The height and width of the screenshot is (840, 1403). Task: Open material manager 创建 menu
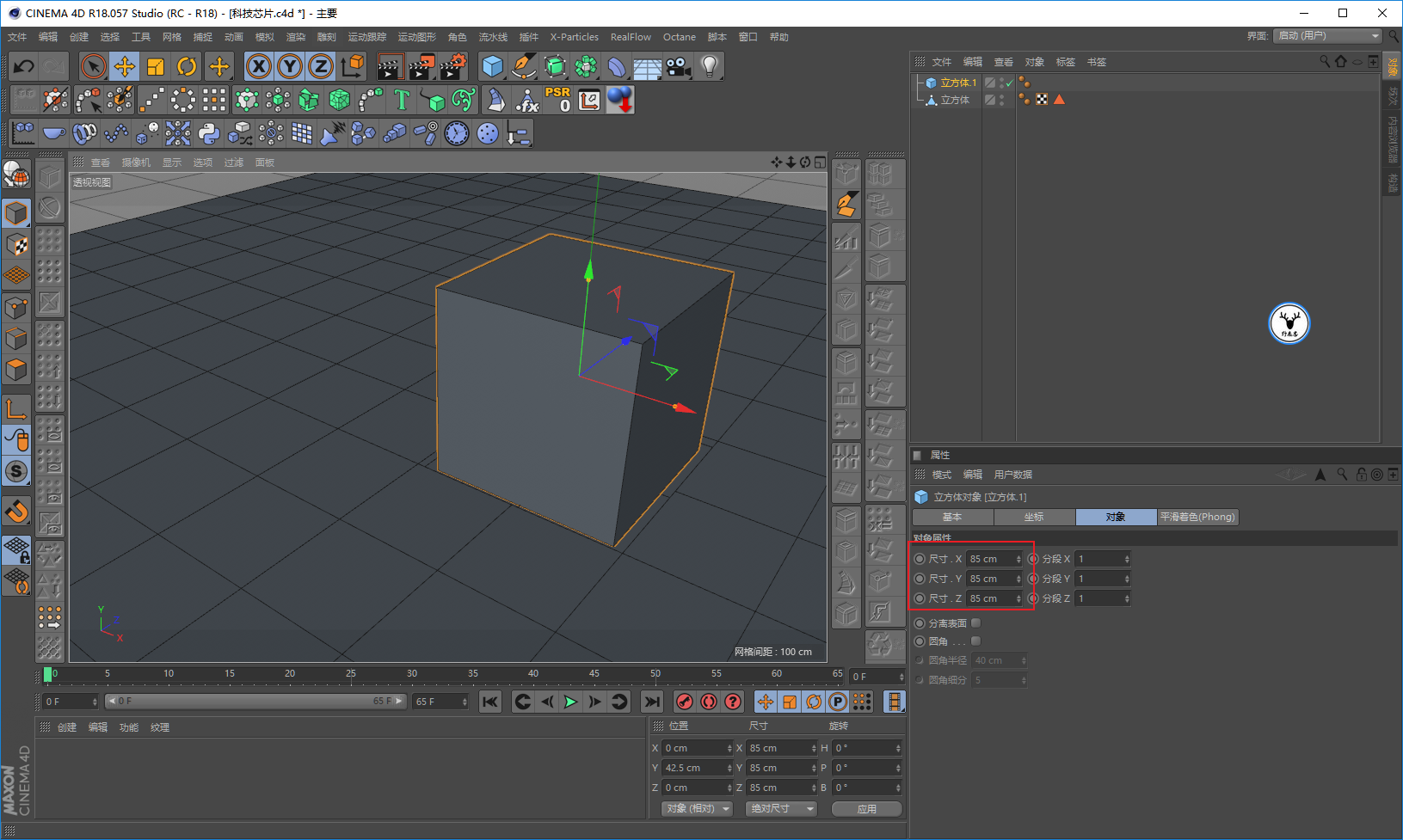click(x=67, y=727)
